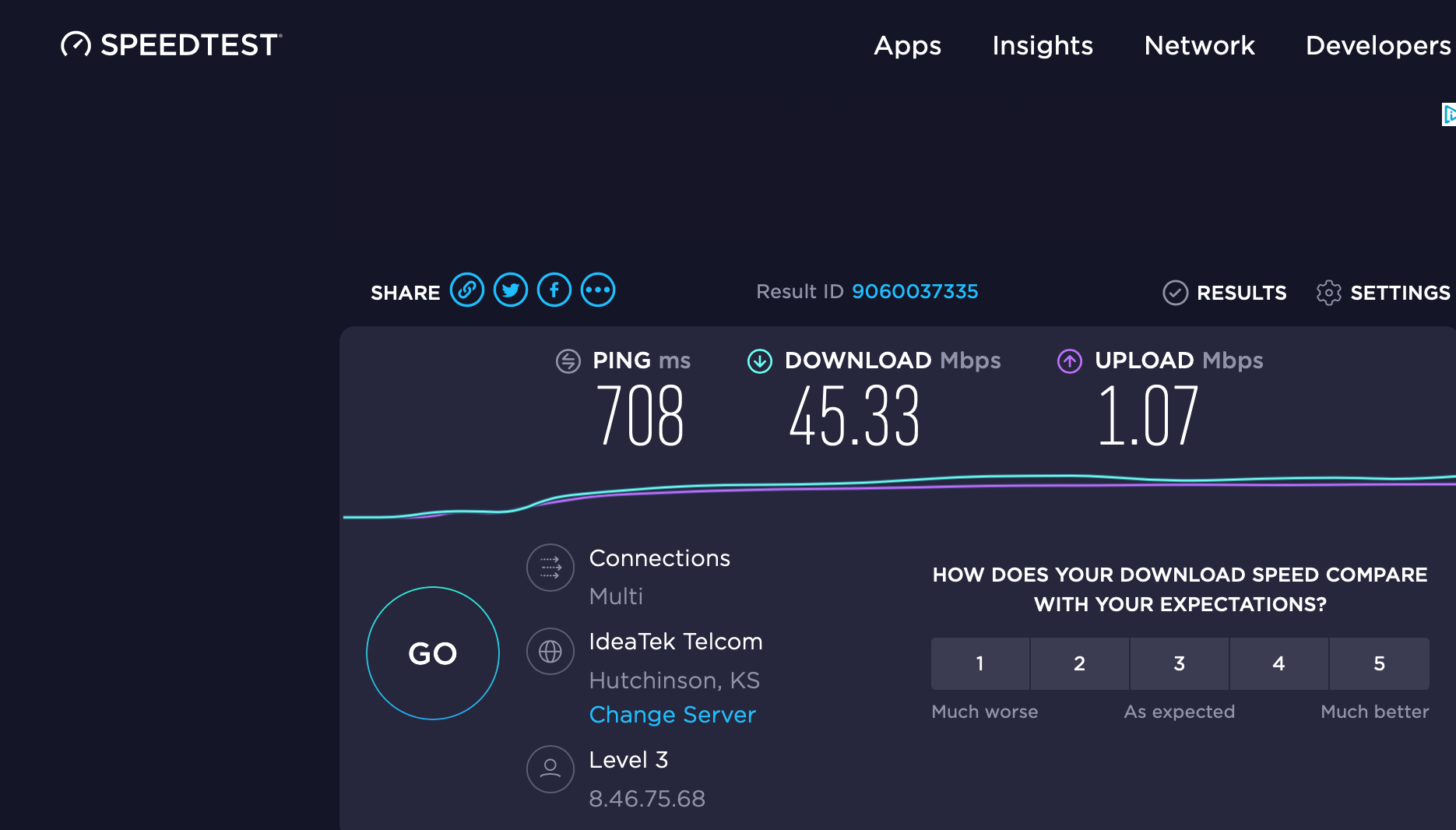1456x830 pixels.
Task: Share the result on Facebook
Action: click(554, 290)
